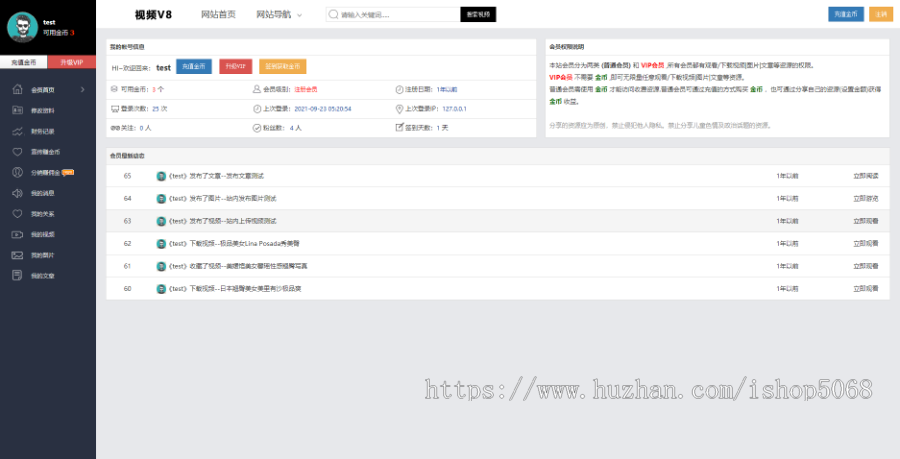Click the magnifier icon in the search box
Screen dimensions: 900x459
tap(333, 14)
